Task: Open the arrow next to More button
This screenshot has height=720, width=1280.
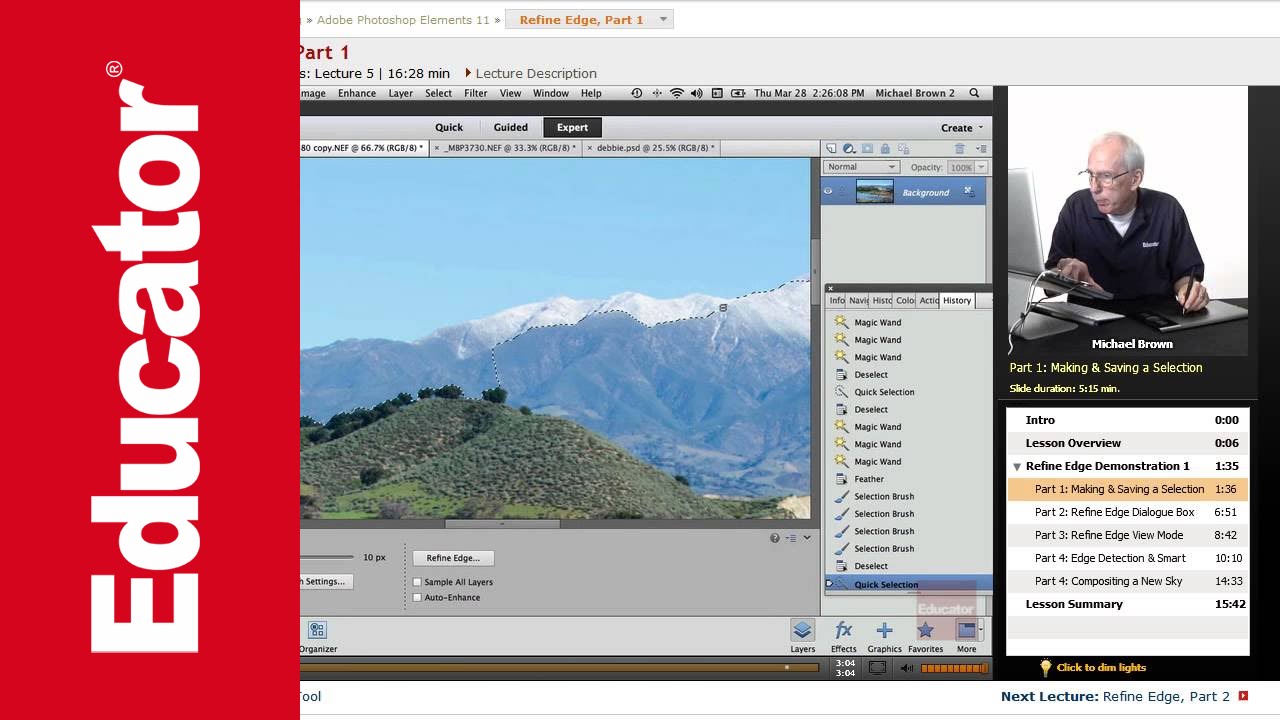Action: tap(982, 630)
